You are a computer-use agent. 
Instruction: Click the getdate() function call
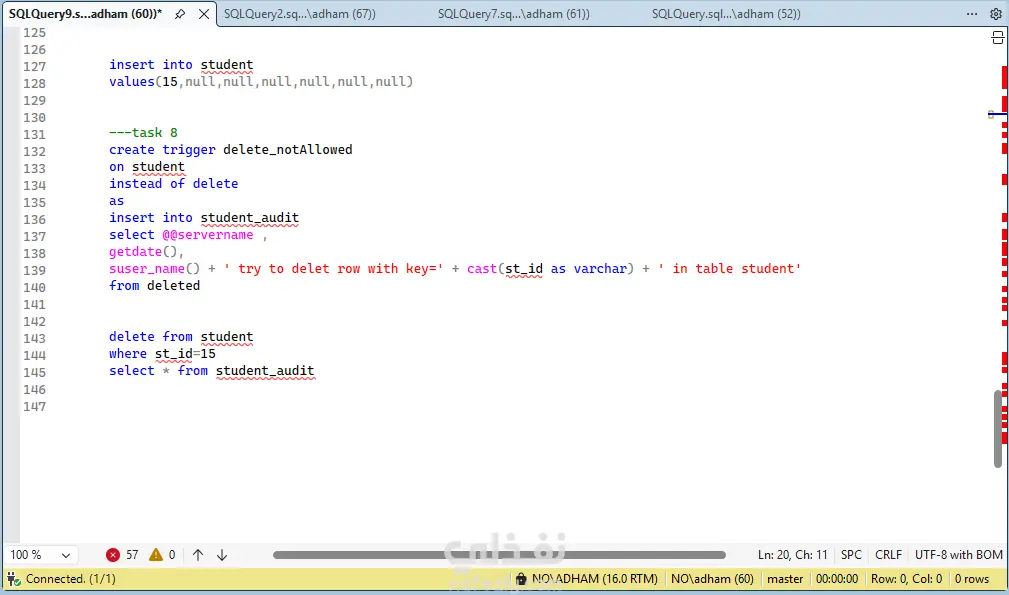[x=143, y=252]
